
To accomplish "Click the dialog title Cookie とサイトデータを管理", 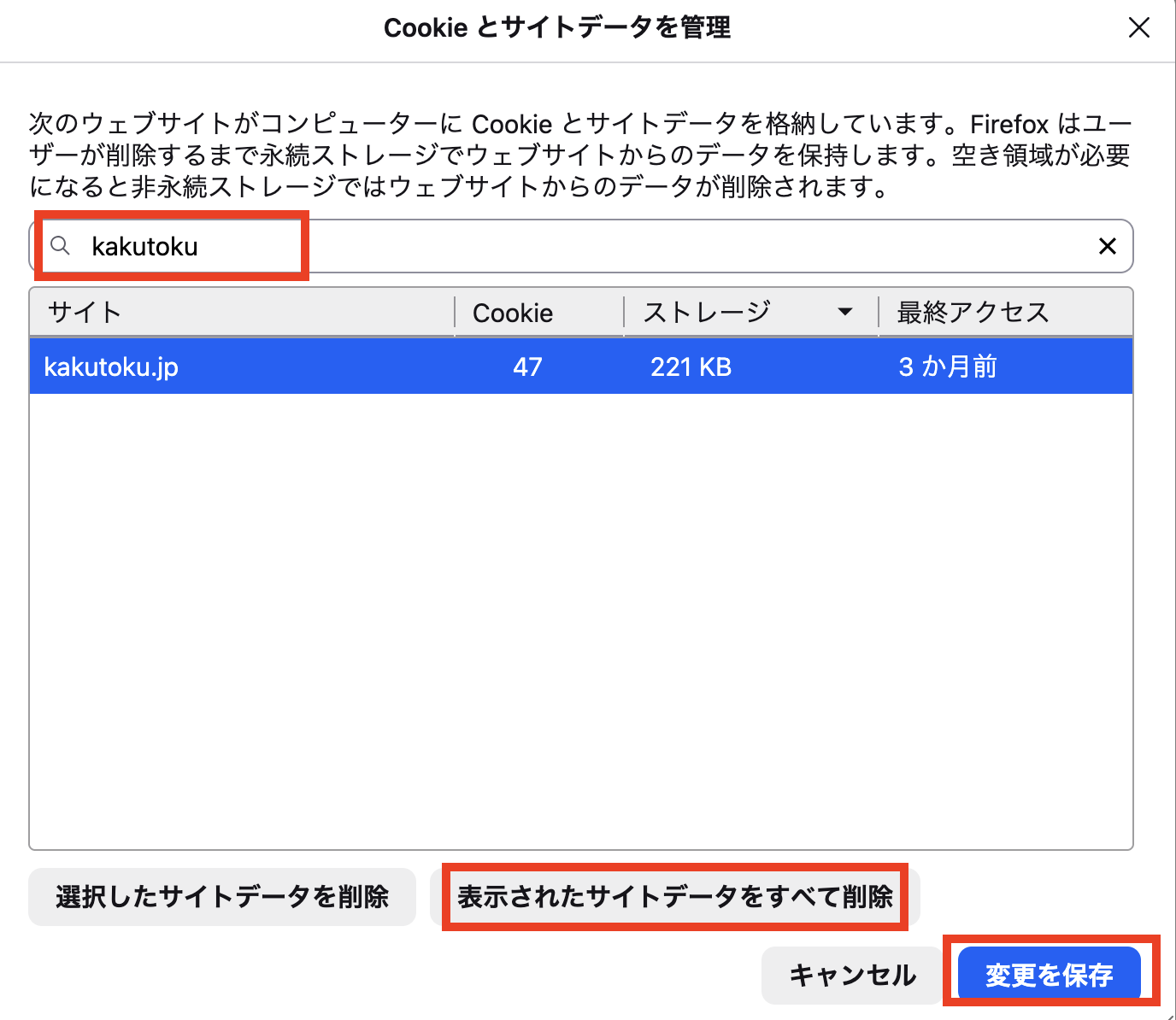I will (557, 27).
